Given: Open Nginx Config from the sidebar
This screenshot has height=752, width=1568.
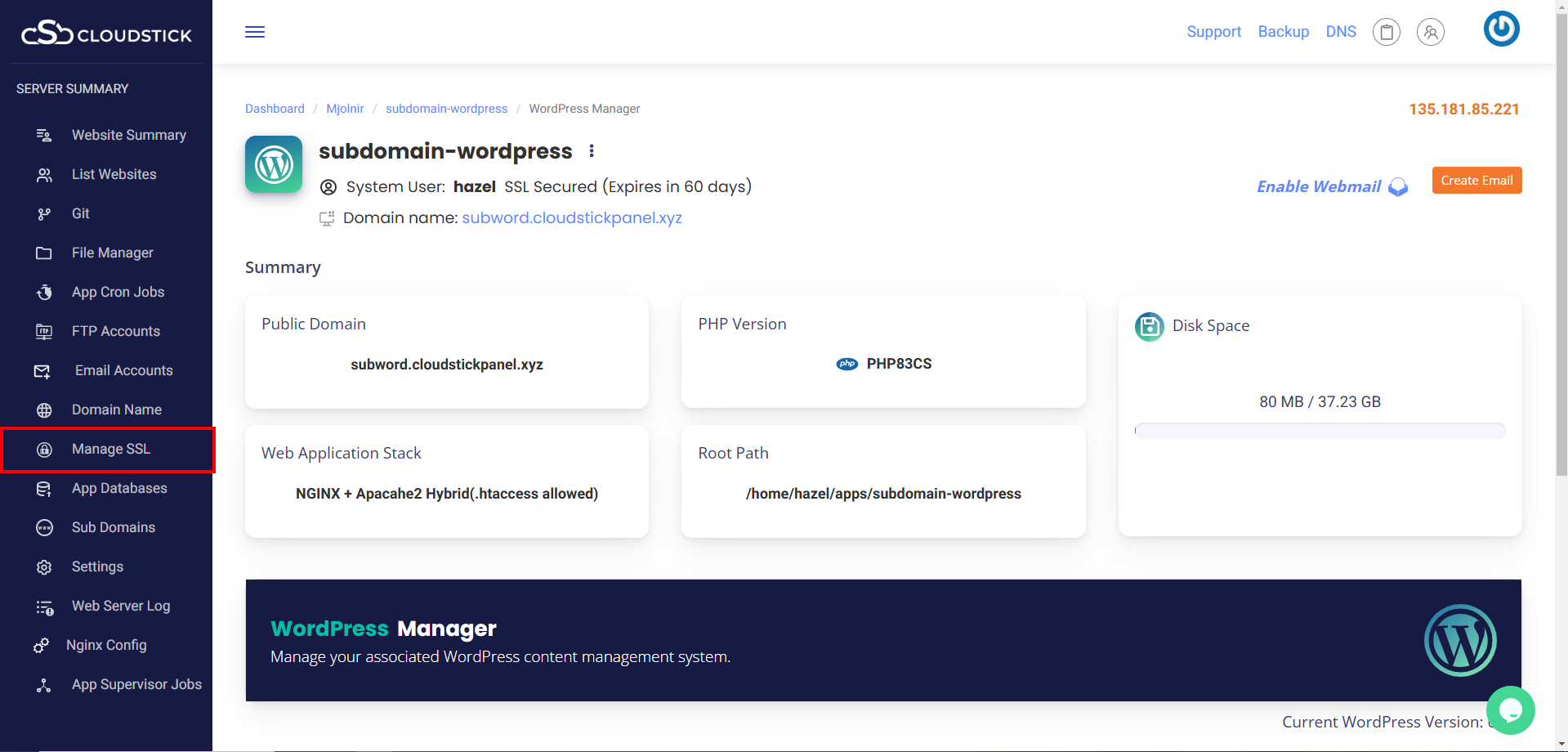Looking at the screenshot, I should click(106, 645).
